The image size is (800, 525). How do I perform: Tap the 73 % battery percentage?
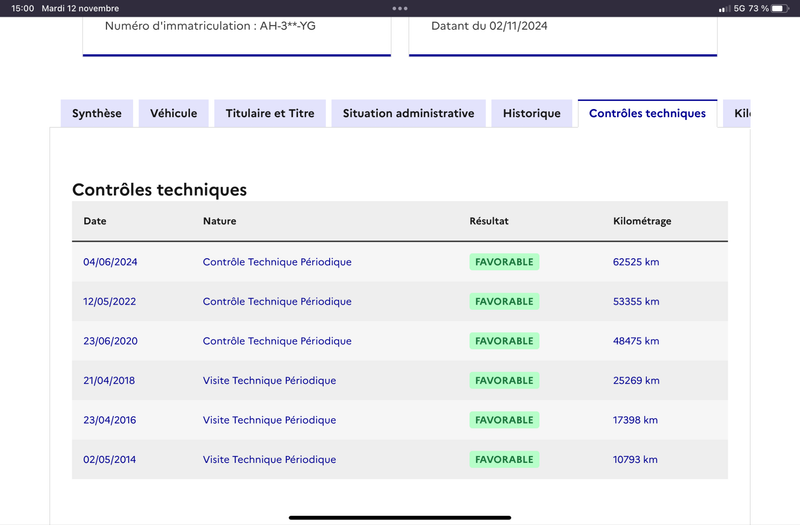pyautogui.click(x=758, y=8)
